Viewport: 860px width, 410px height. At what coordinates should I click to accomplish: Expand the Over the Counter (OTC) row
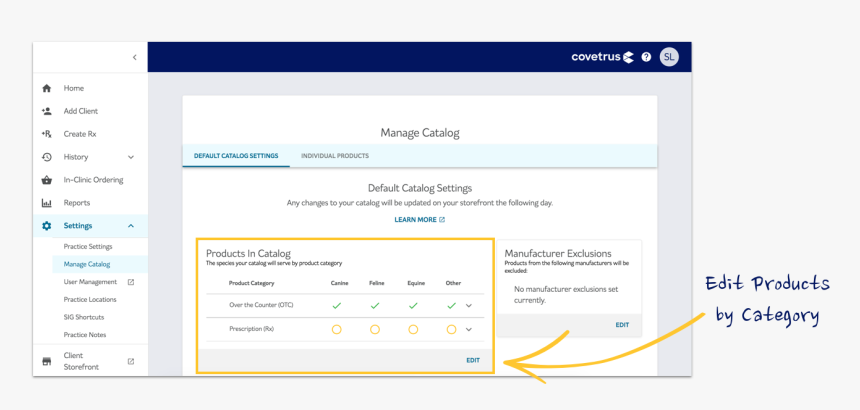(468, 305)
